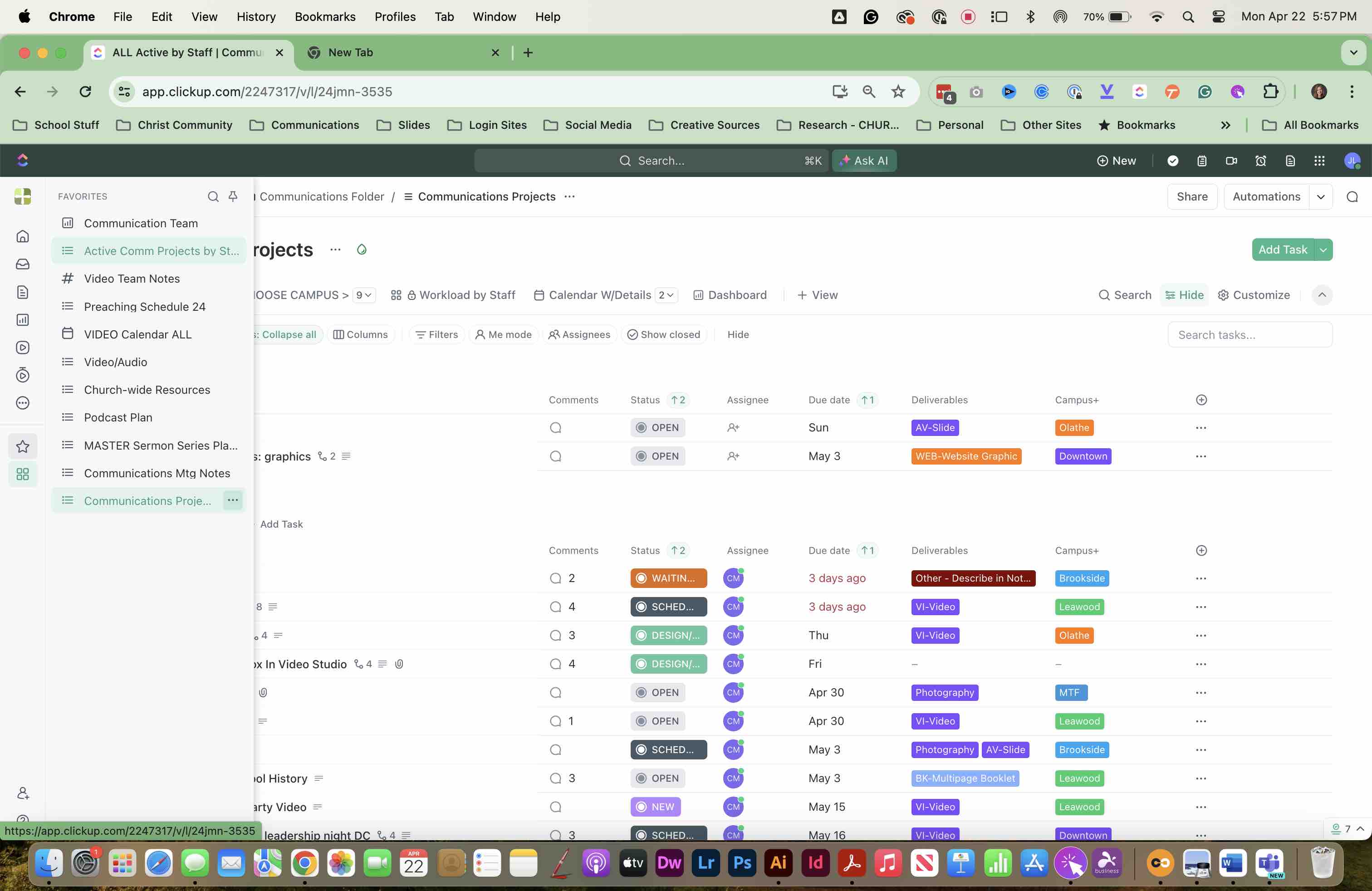The image size is (1372, 891).
Task: Open the ellipsis menu next to the Projects title
Action: [x=335, y=250]
